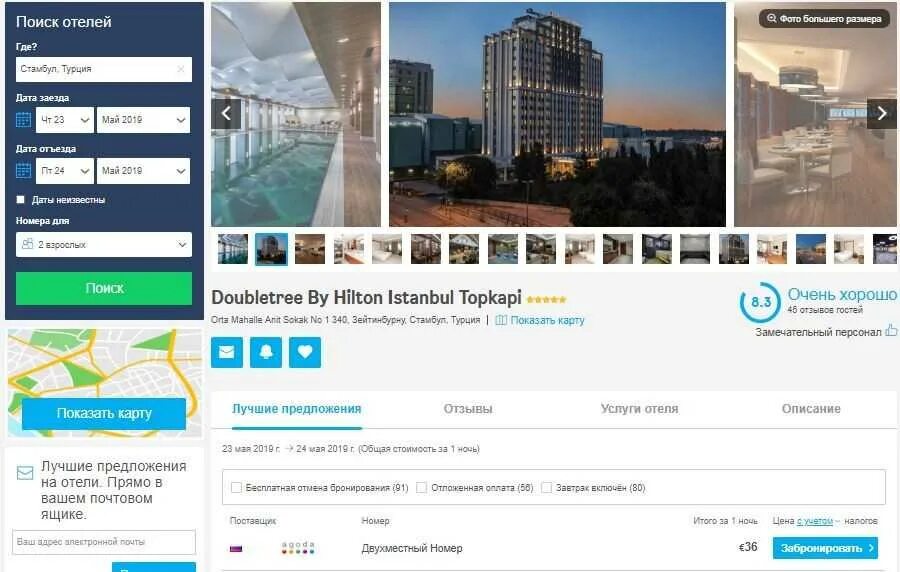This screenshot has width=900, height=572.
Task: Click the Двухместный Номер room name
Action: 412,548
